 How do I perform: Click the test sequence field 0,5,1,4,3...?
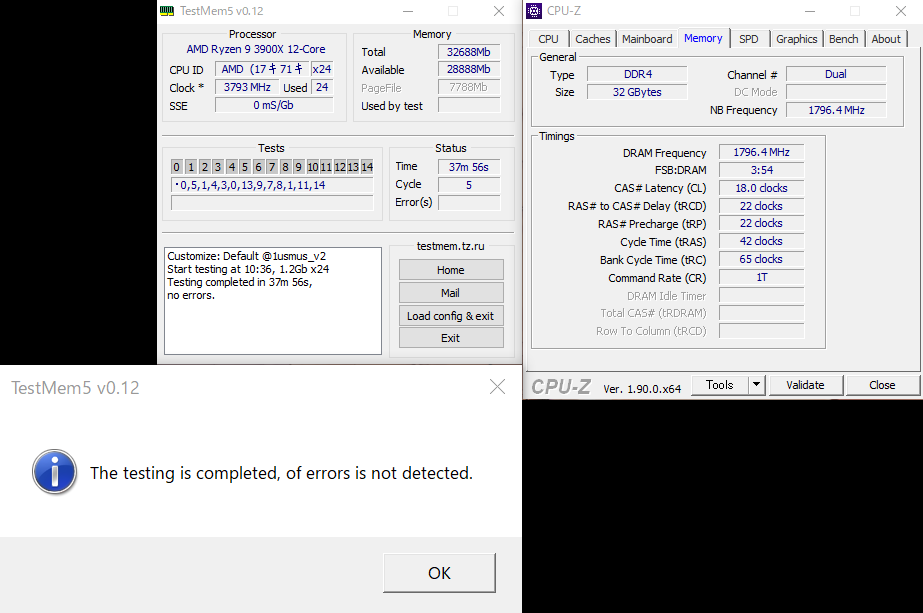[x=272, y=185]
